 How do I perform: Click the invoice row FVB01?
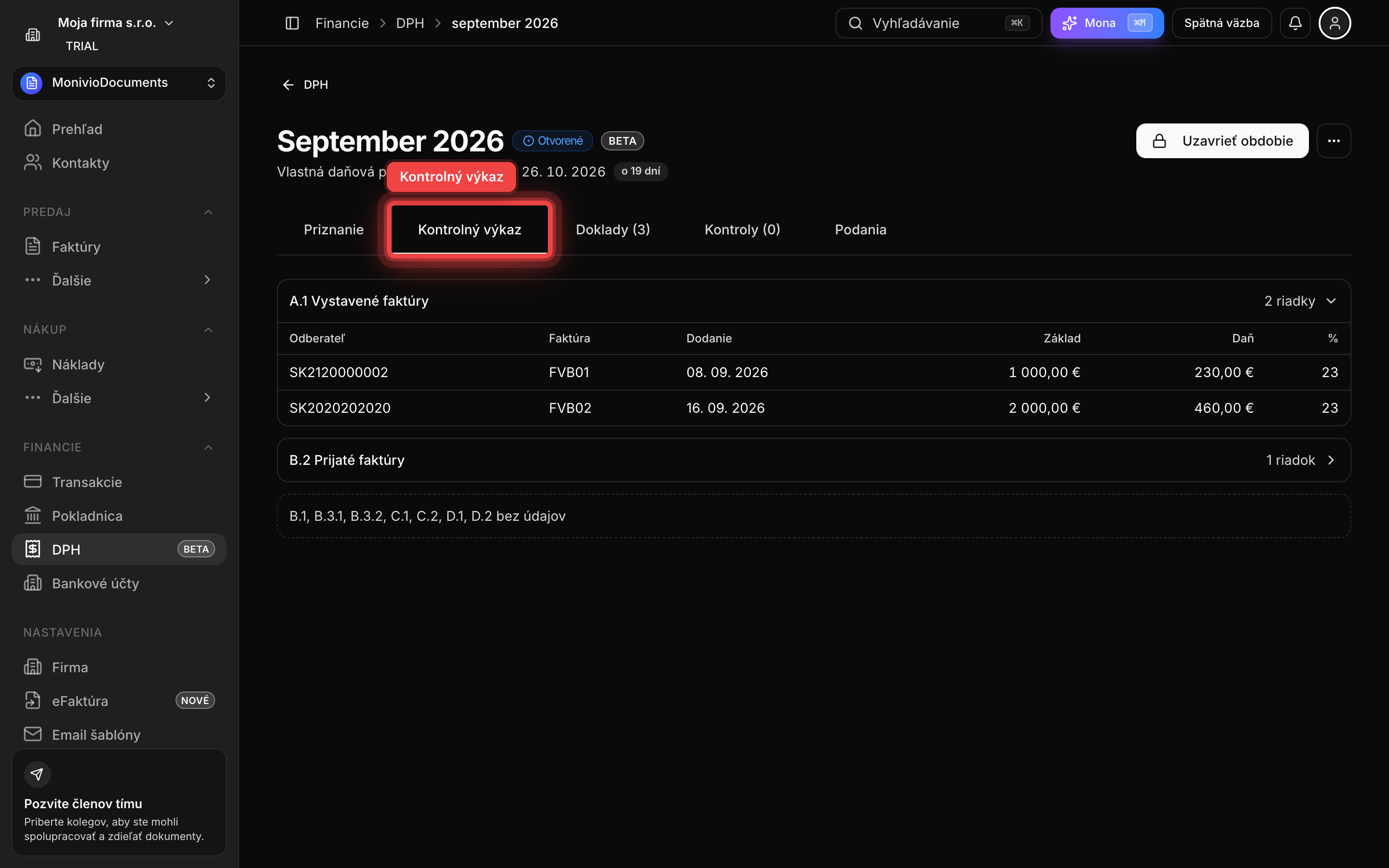(x=813, y=373)
